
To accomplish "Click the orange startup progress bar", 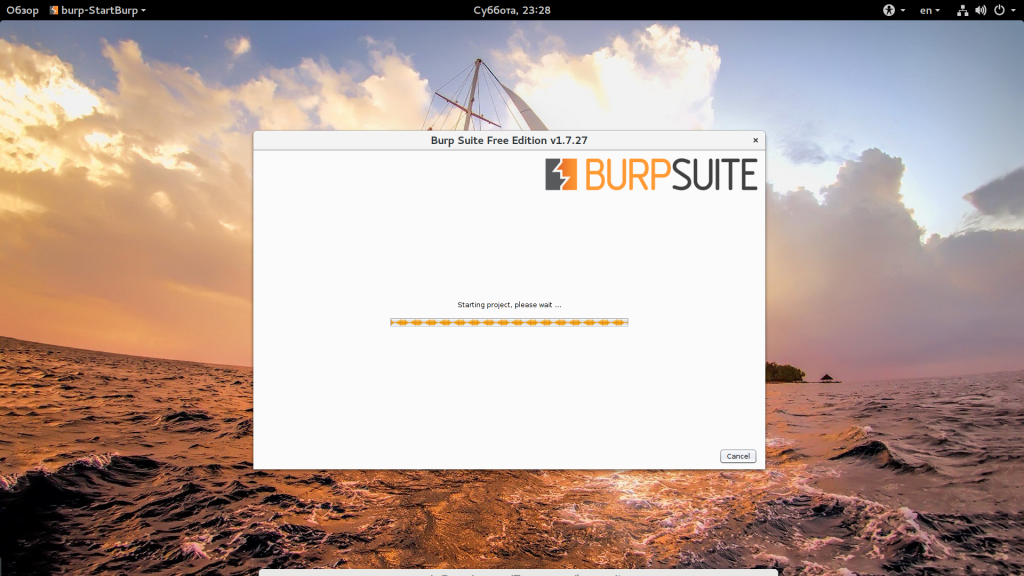I will [509, 323].
